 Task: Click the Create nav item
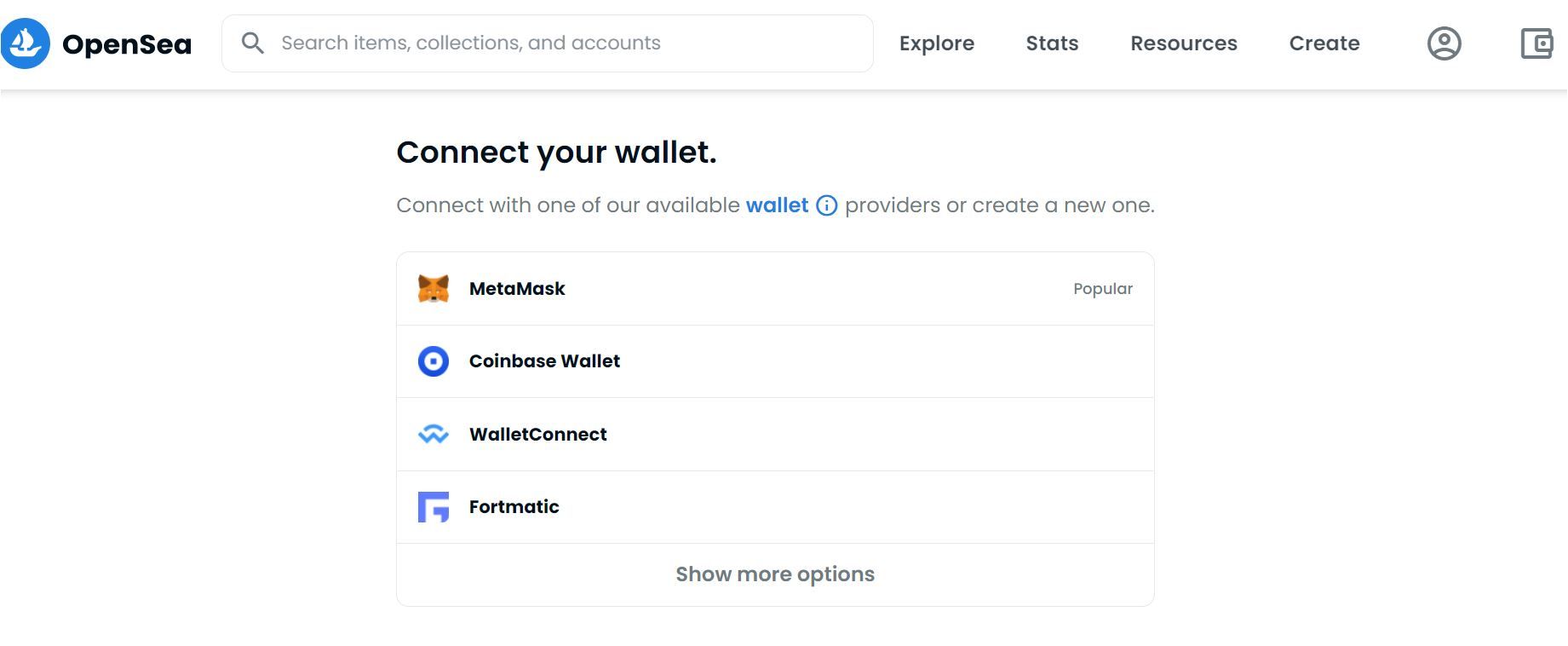1324,43
